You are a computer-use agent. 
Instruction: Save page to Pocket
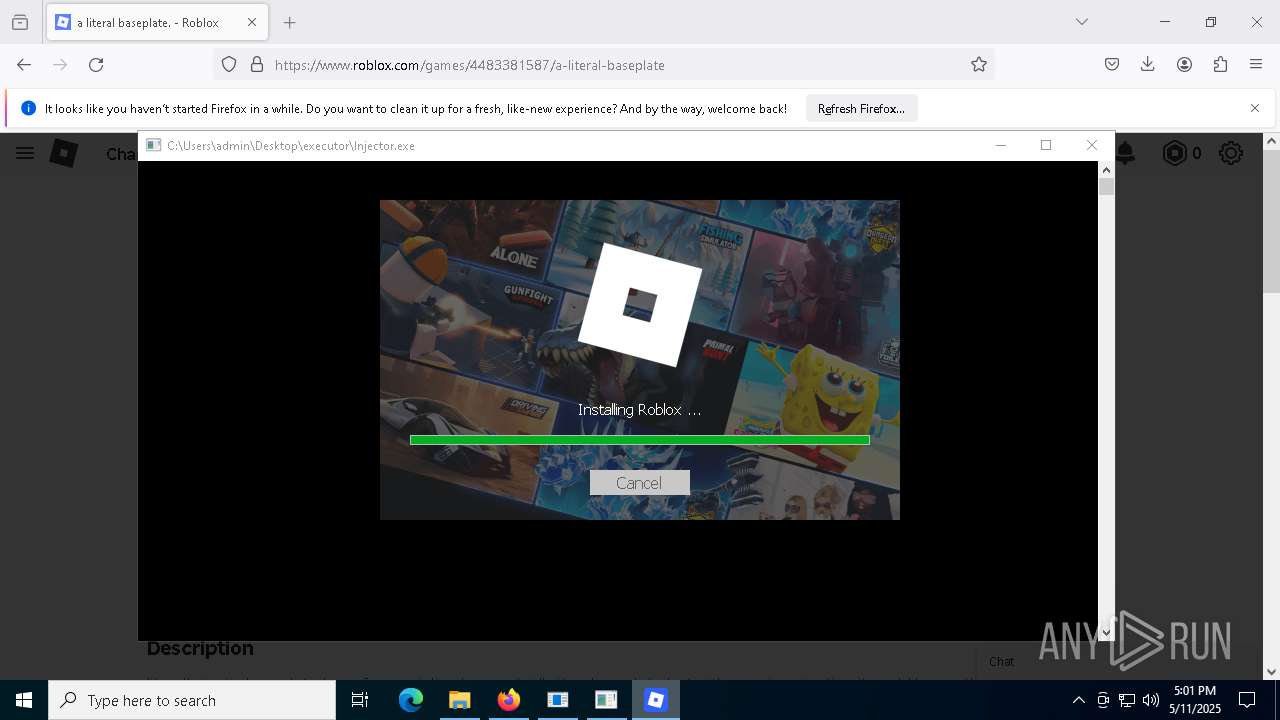tap(1112, 64)
